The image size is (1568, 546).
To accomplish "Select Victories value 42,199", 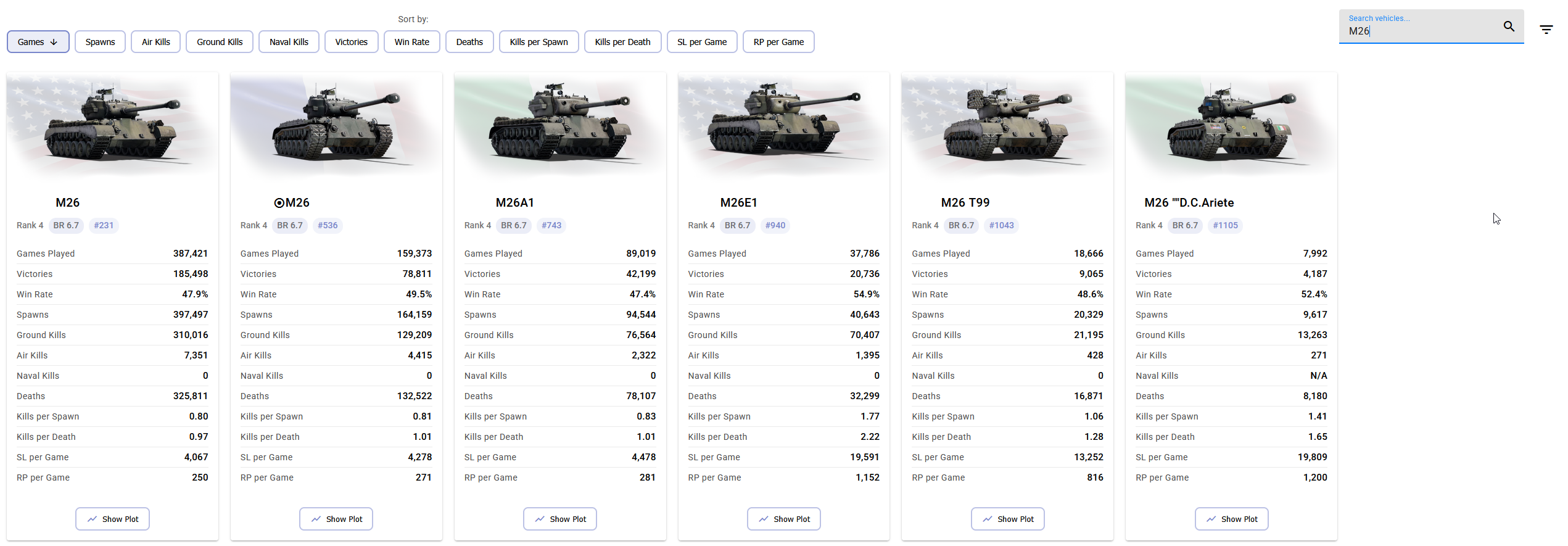I will pyautogui.click(x=641, y=274).
